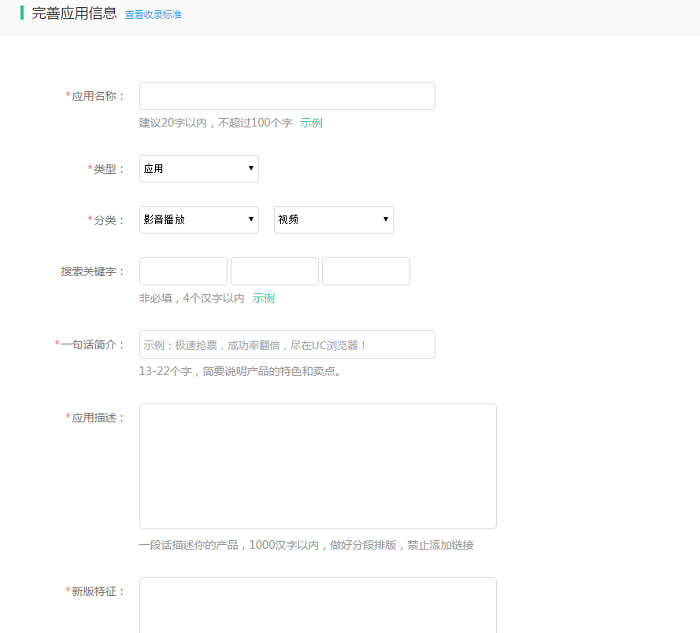Click inside the 新版特征 text area
Image resolution: width=700 pixels, height=633 pixels.
pos(317,604)
